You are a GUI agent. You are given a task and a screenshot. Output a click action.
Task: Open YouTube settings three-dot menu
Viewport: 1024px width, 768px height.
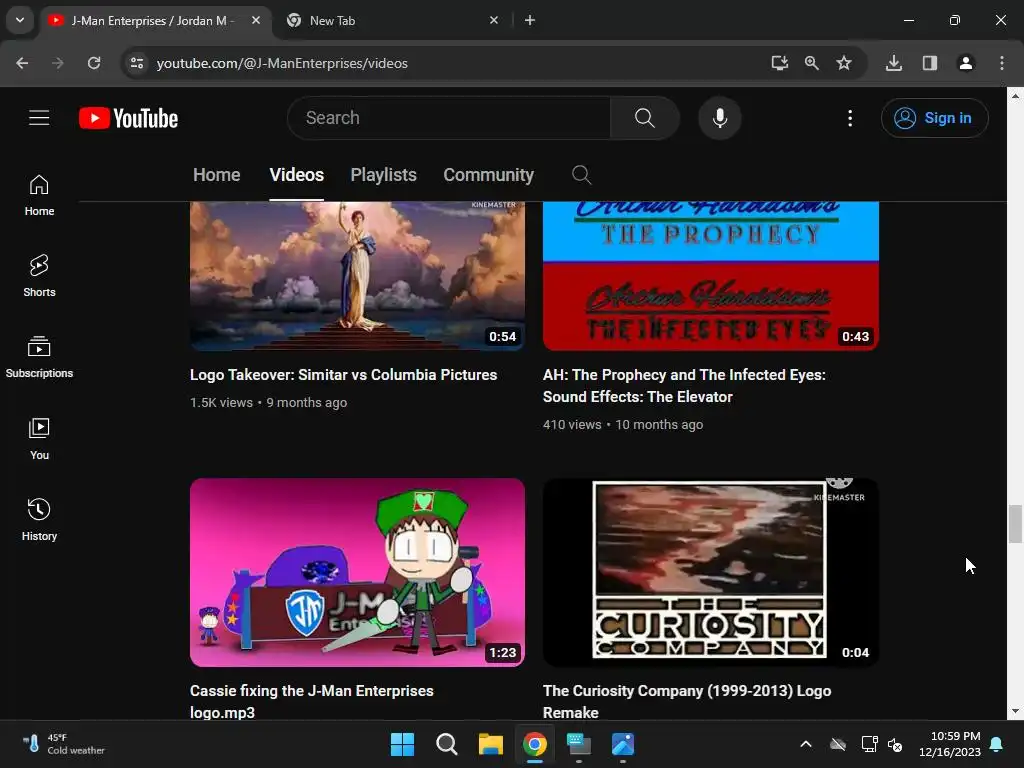click(x=850, y=118)
